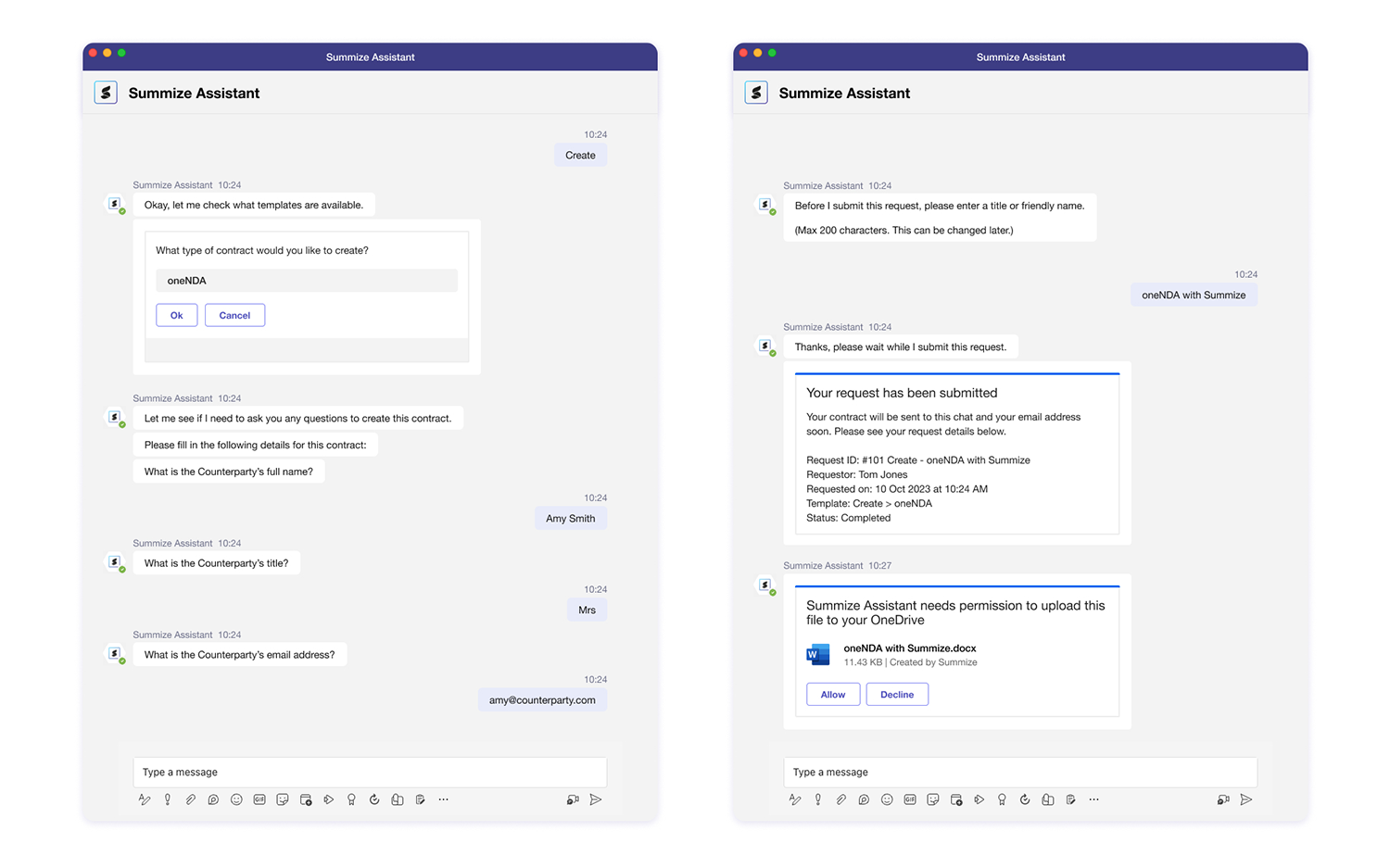Focus the message box in the right window
Image resolution: width=1390 pixels, height=868 pixels.
point(1020,772)
